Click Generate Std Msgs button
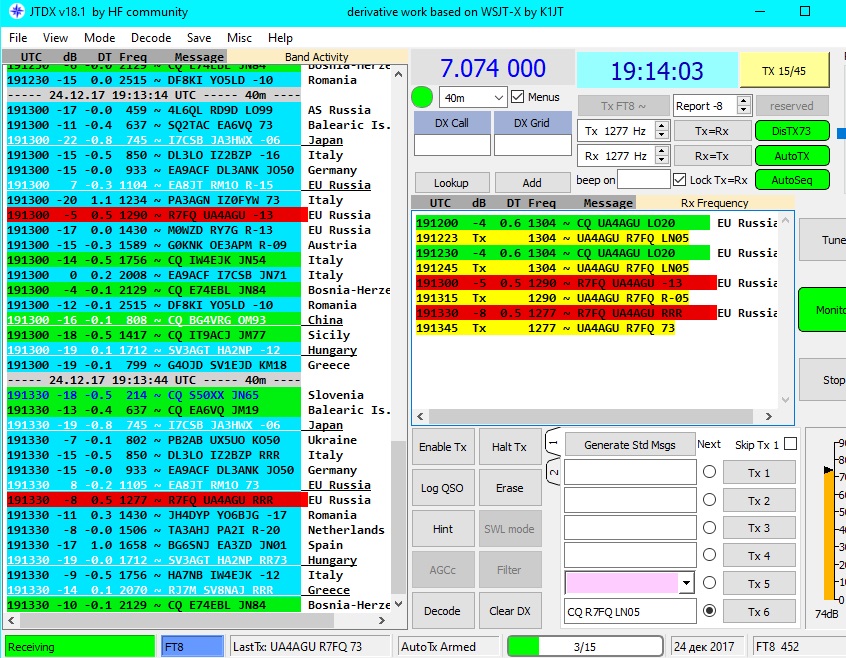Screen dimensions: 846x658 [x=629, y=445]
